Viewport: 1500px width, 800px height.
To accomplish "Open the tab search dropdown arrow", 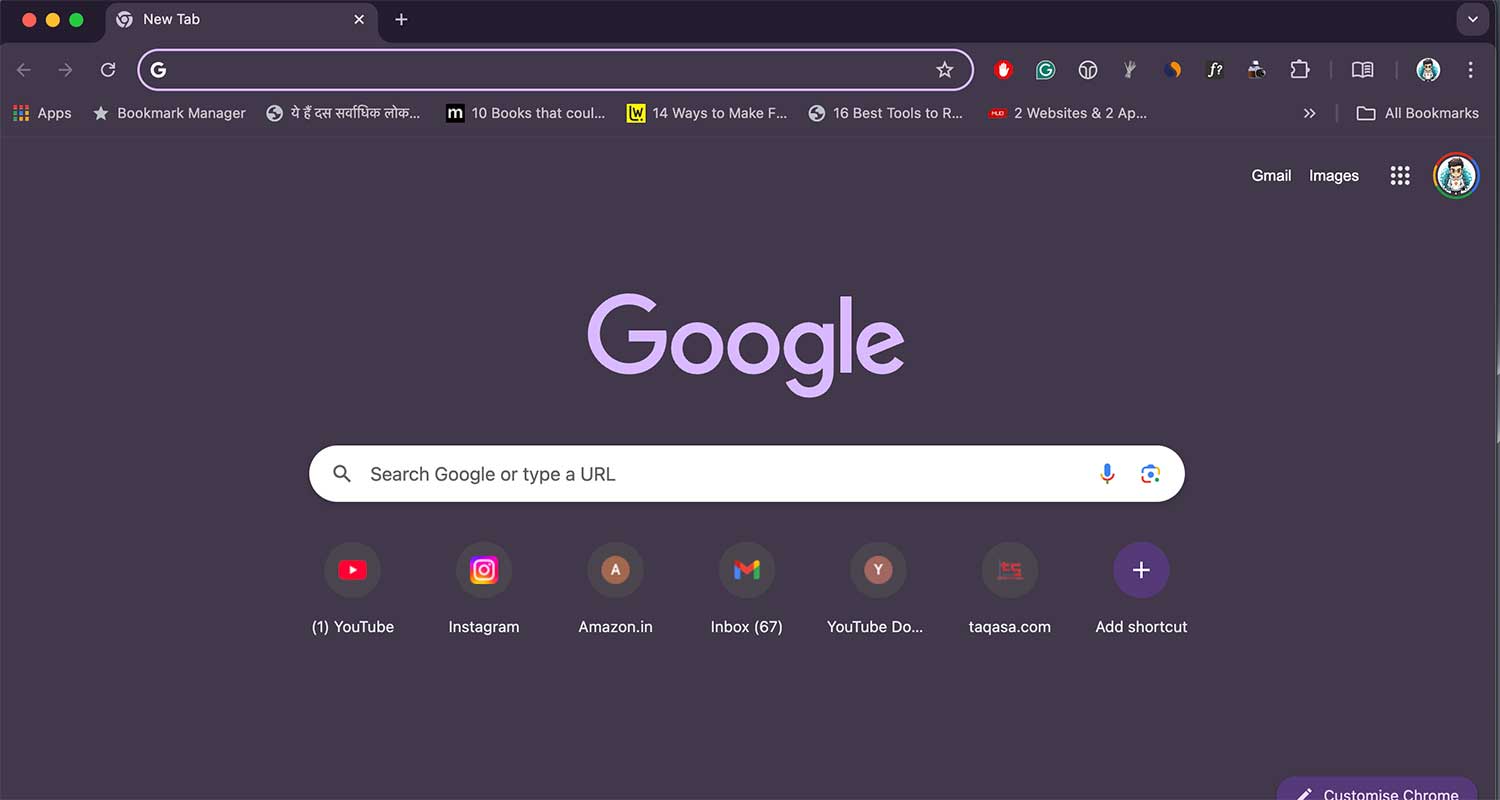I will tap(1472, 19).
